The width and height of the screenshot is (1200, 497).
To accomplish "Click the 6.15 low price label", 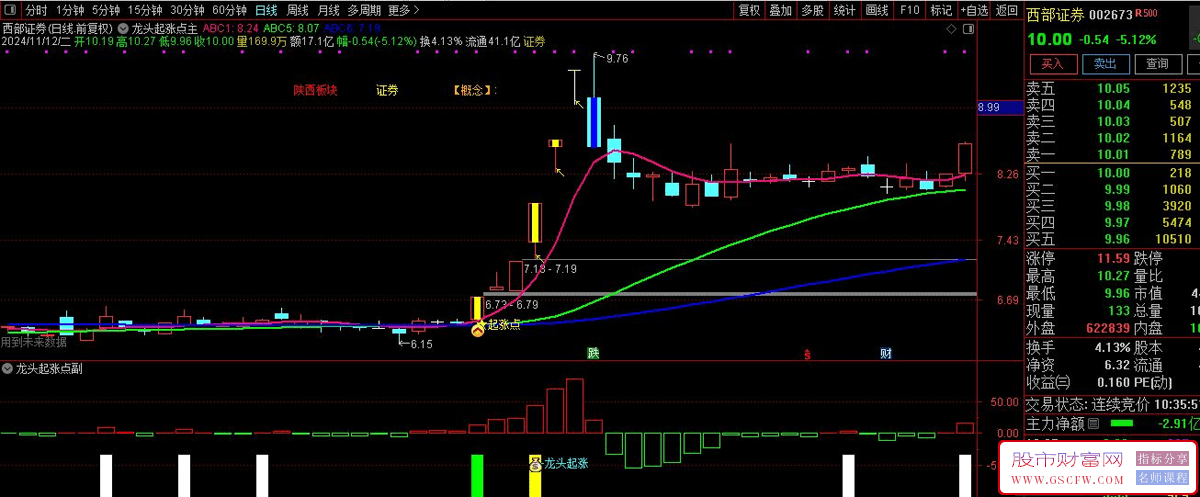I will click(421, 344).
